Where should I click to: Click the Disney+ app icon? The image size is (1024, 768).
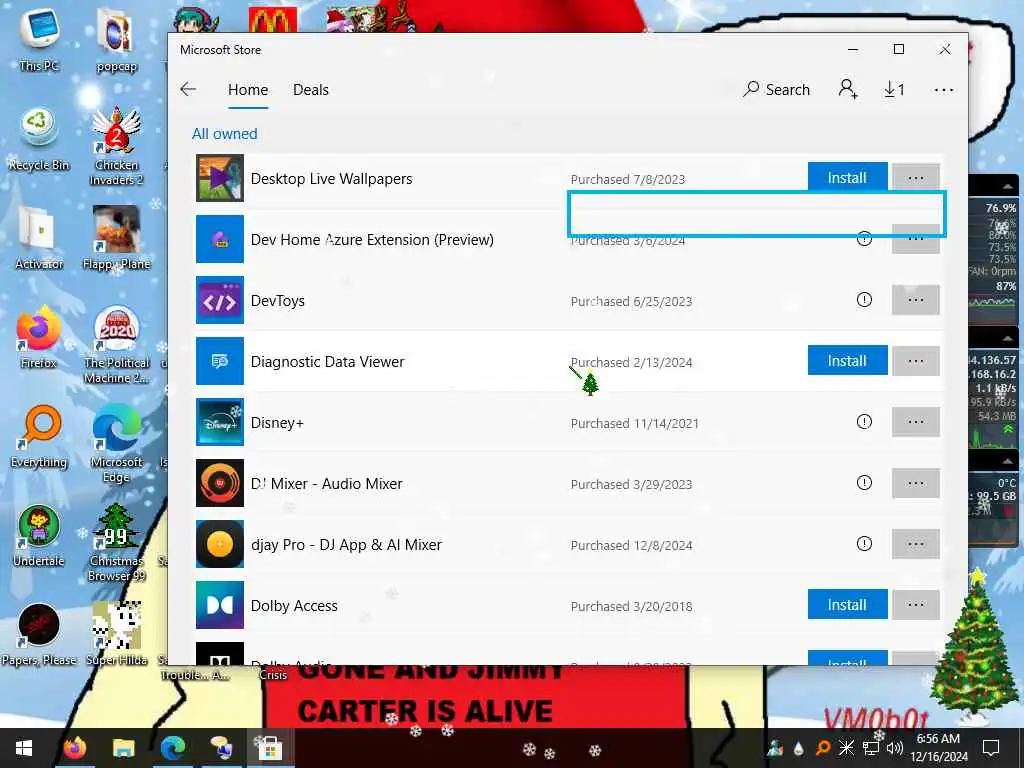pos(220,422)
